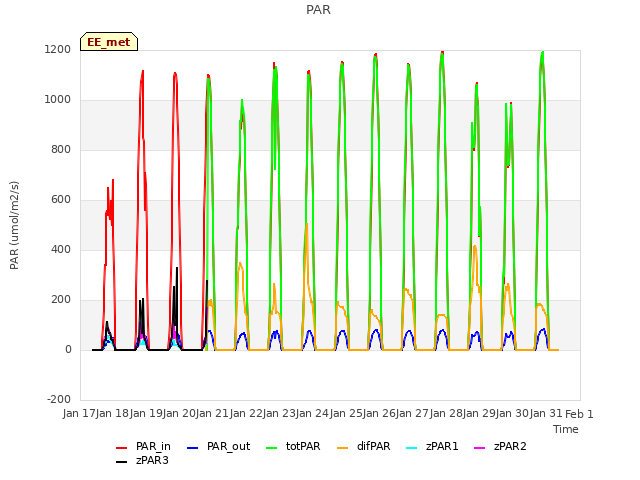Screen dimensions: 640x480
Task: Click the -200 y-axis tick label
Action: [x=59, y=399]
